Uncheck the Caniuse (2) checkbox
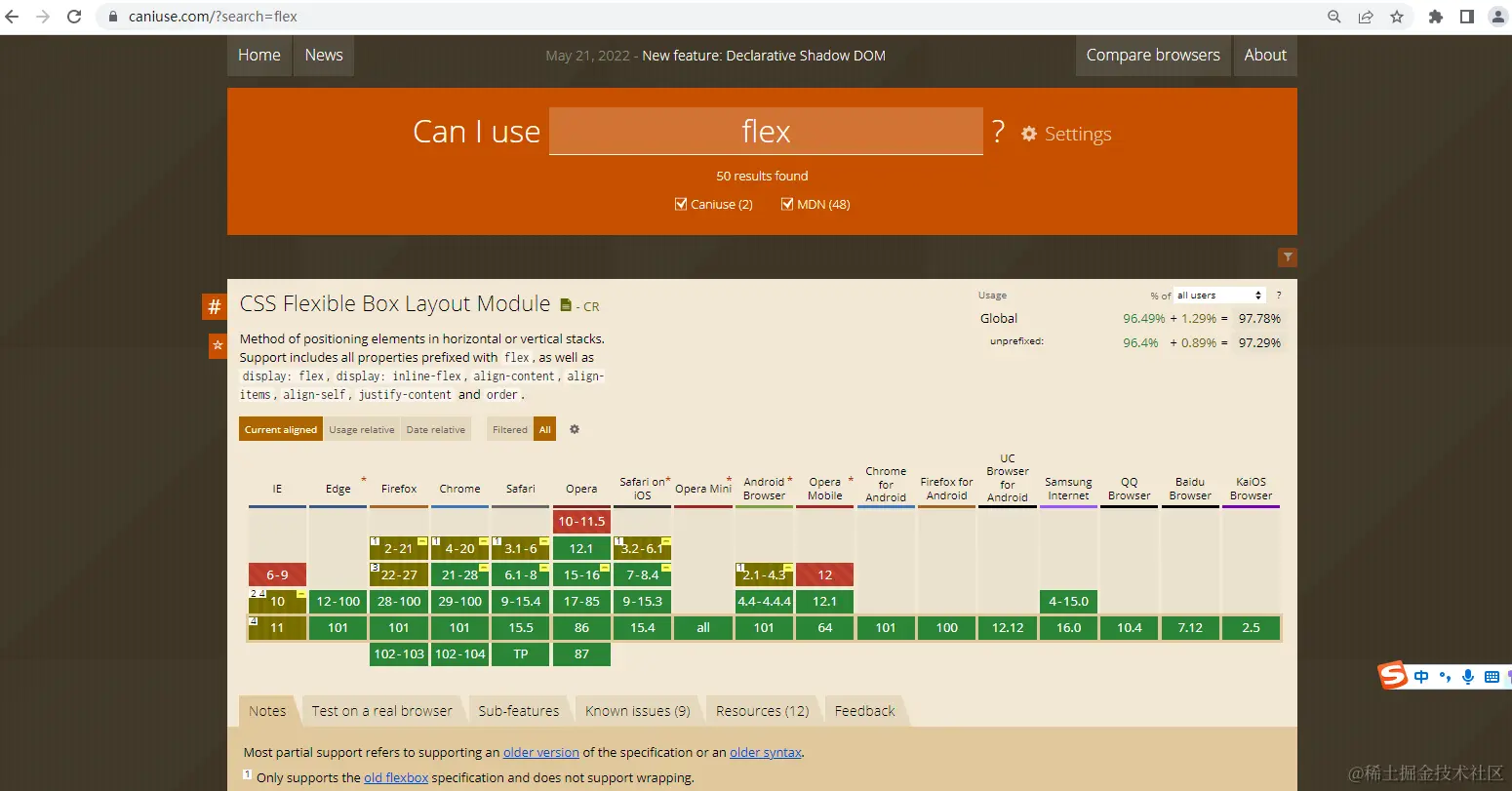1512x791 pixels. (682, 204)
